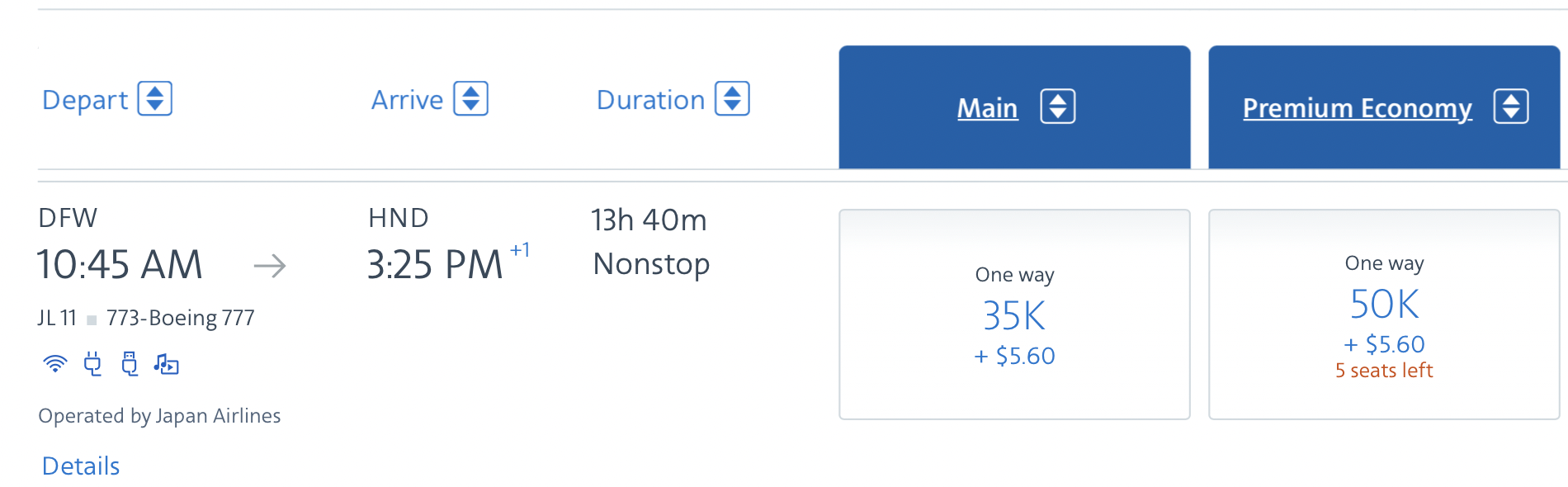Viewport: 1568px width, 487px height.
Task: Open flight Details link
Action: [x=81, y=466]
